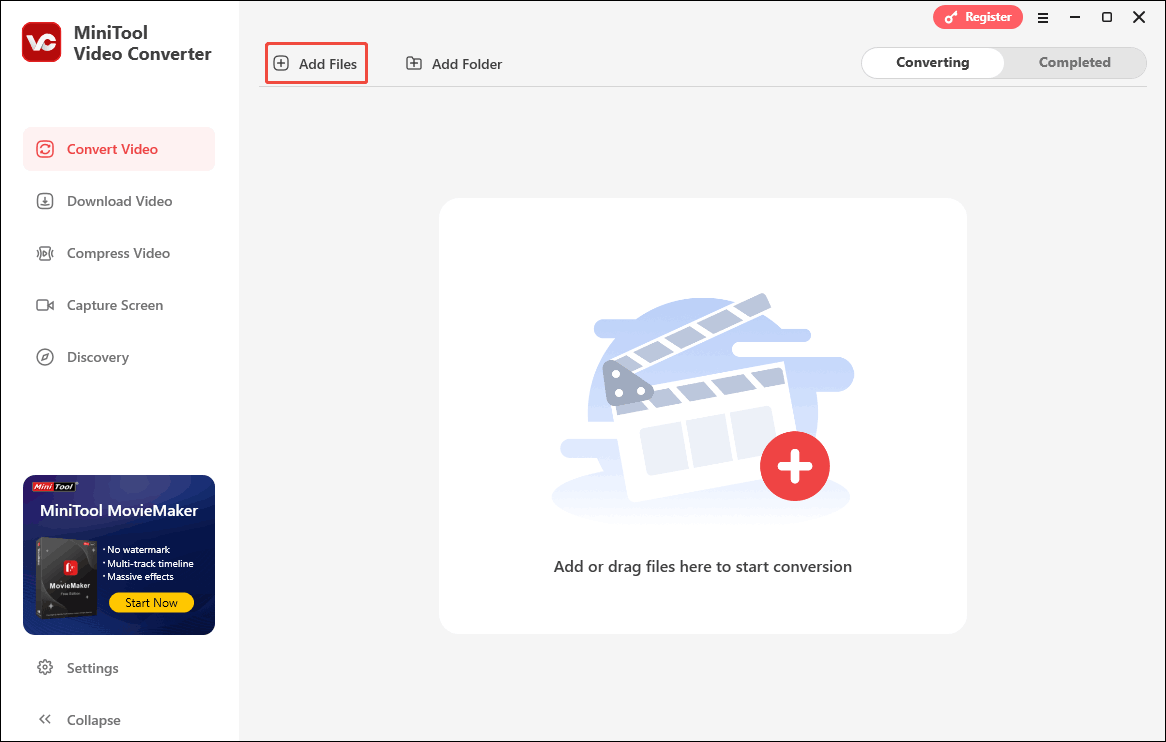Click the Collapse sidebar label
Screen dimensions: 1166x742
(x=94, y=720)
